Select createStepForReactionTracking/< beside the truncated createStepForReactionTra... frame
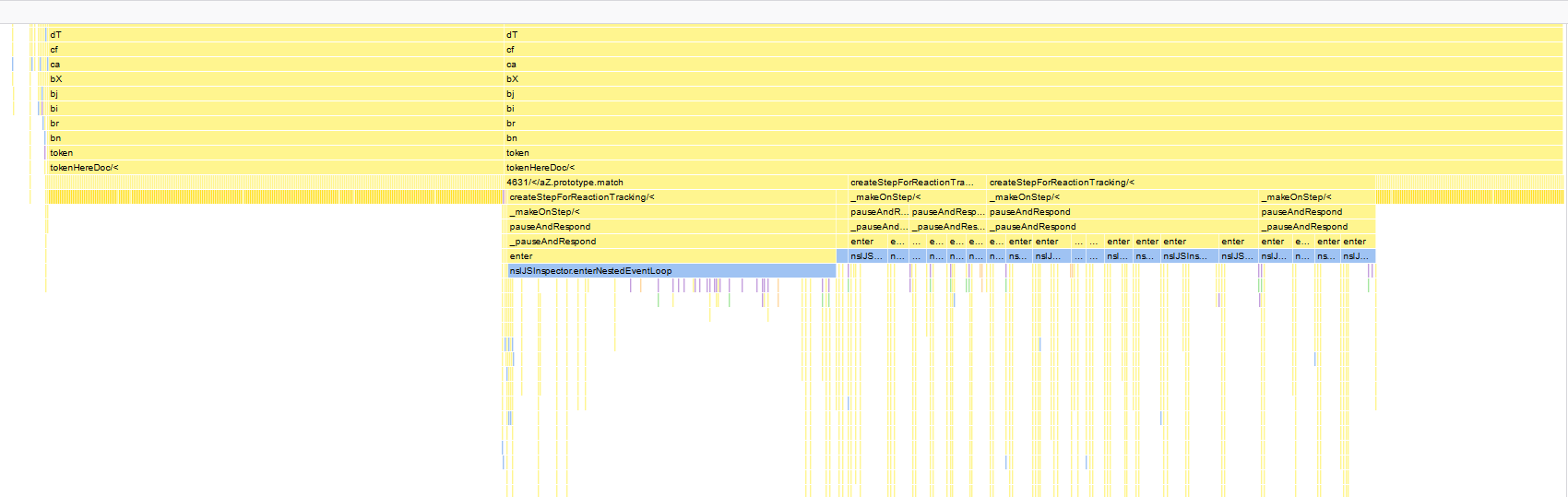The height and width of the screenshot is (497, 1568). tap(1181, 183)
